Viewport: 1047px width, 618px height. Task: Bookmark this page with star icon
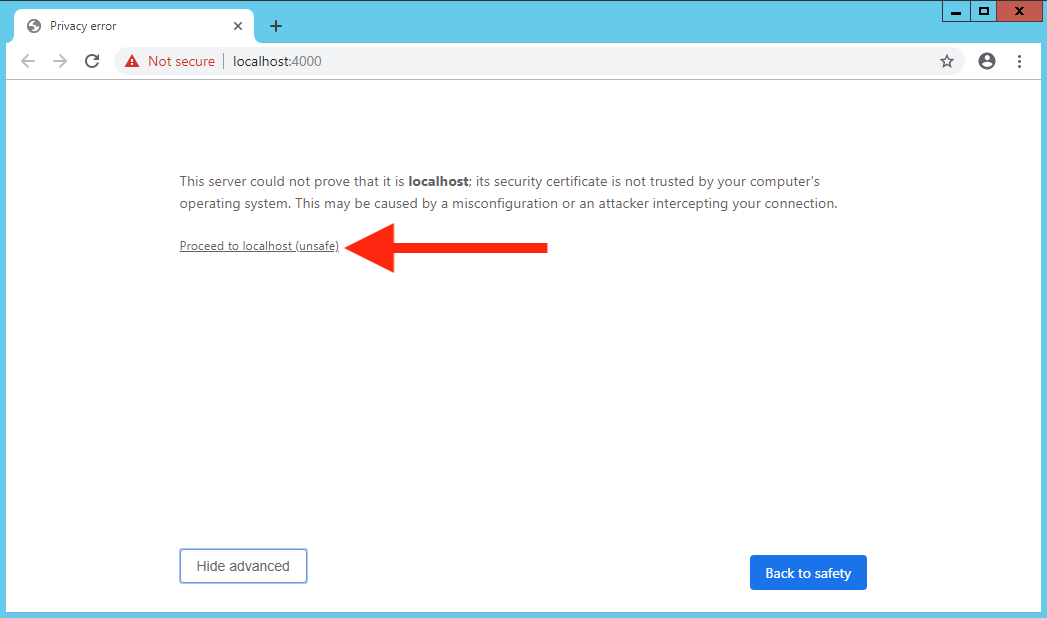947,61
